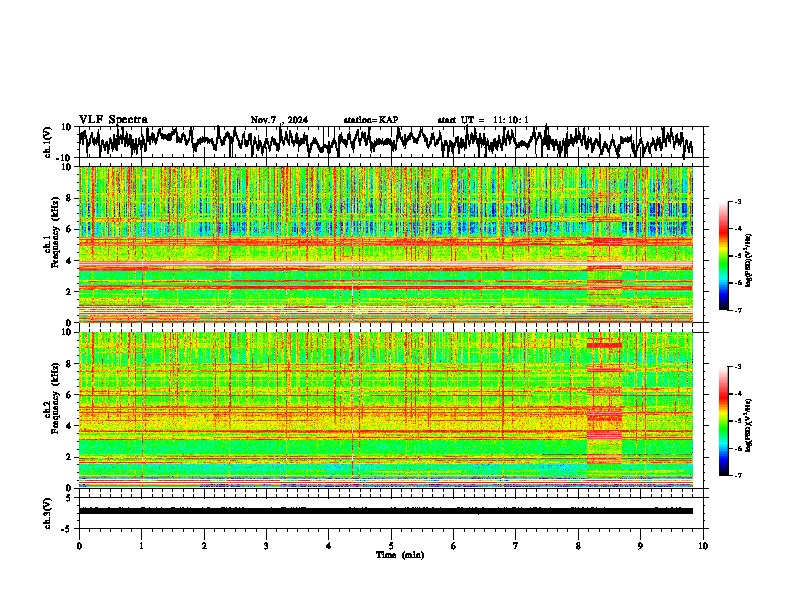The image size is (792, 612).
Task: Click inside the ch.2 spectrogram panel
Action: point(386,410)
